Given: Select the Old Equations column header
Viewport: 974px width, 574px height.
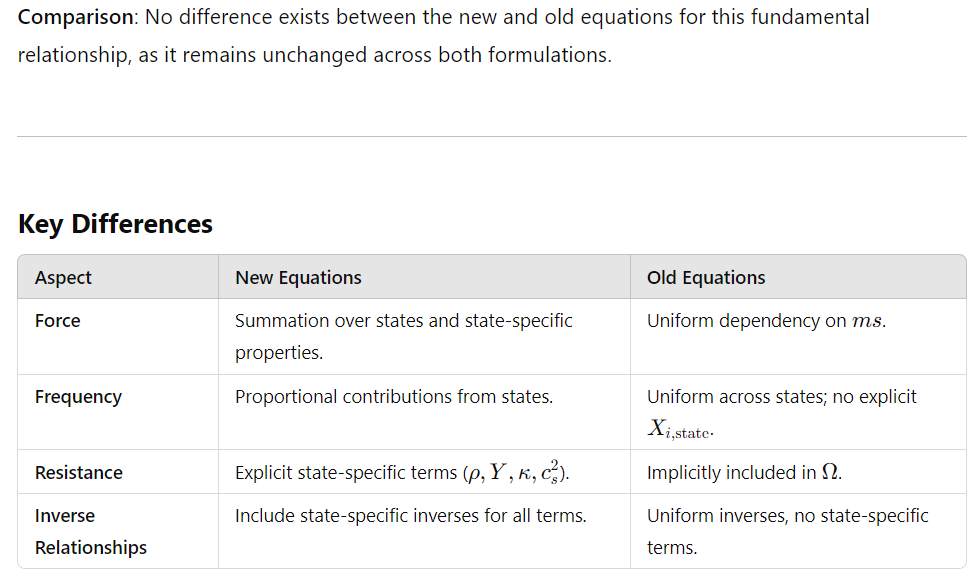Looking at the screenshot, I should (706, 278).
